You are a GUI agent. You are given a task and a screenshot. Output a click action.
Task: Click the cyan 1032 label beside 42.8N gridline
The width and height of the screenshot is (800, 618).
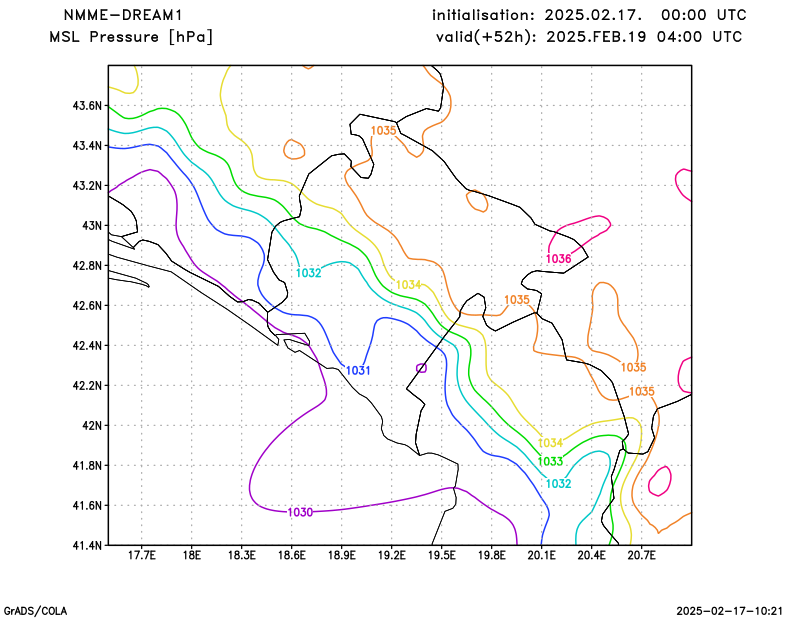308,274
